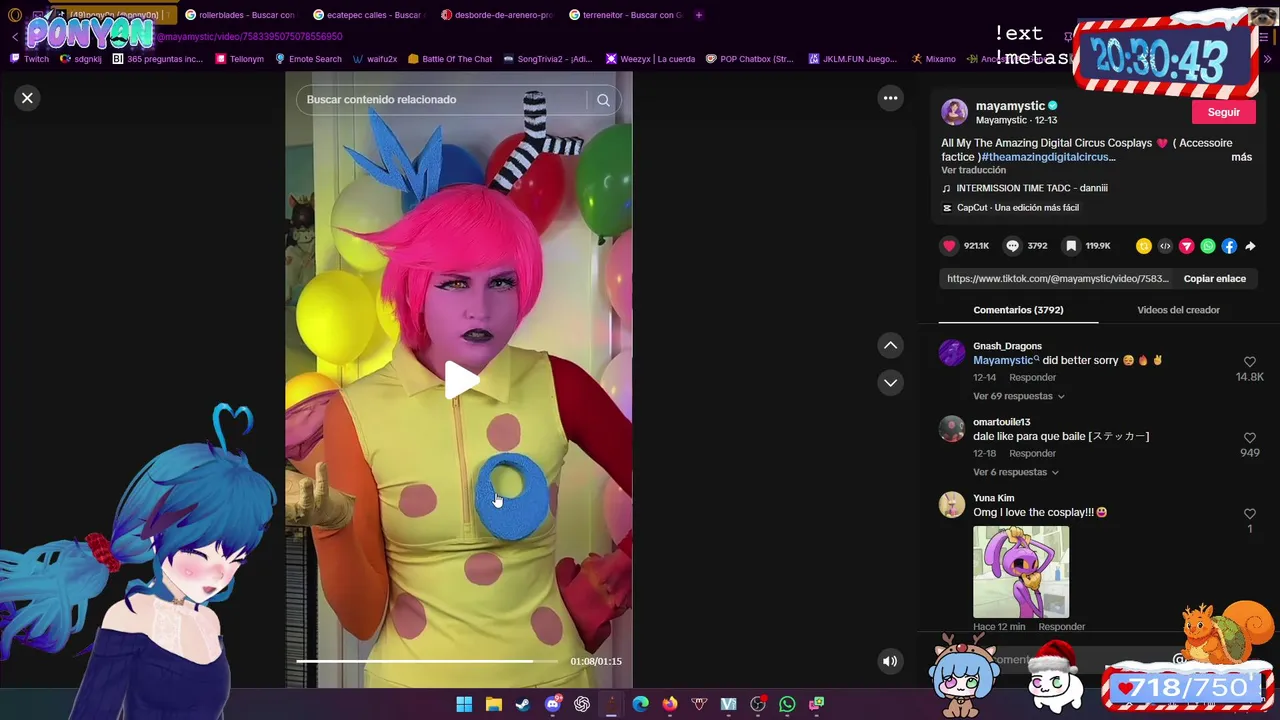Open Mixamo bookmark
This screenshot has height=720, width=1280.
(933, 59)
